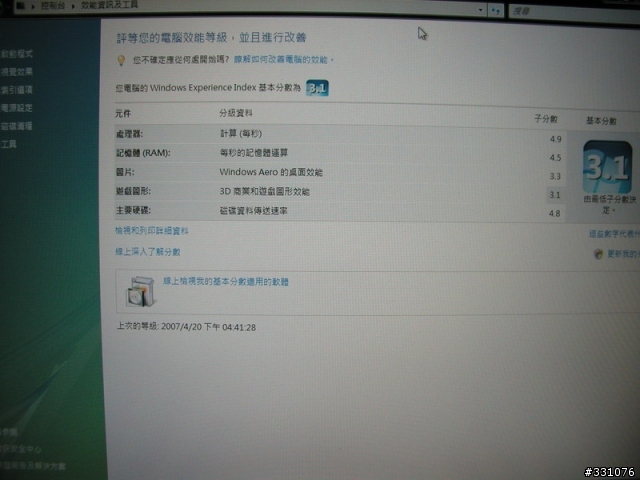Viewport: 640px width, 480px height.
Task: Open 問題報告及解決方案 link in left pane
Action: point(33,465)
